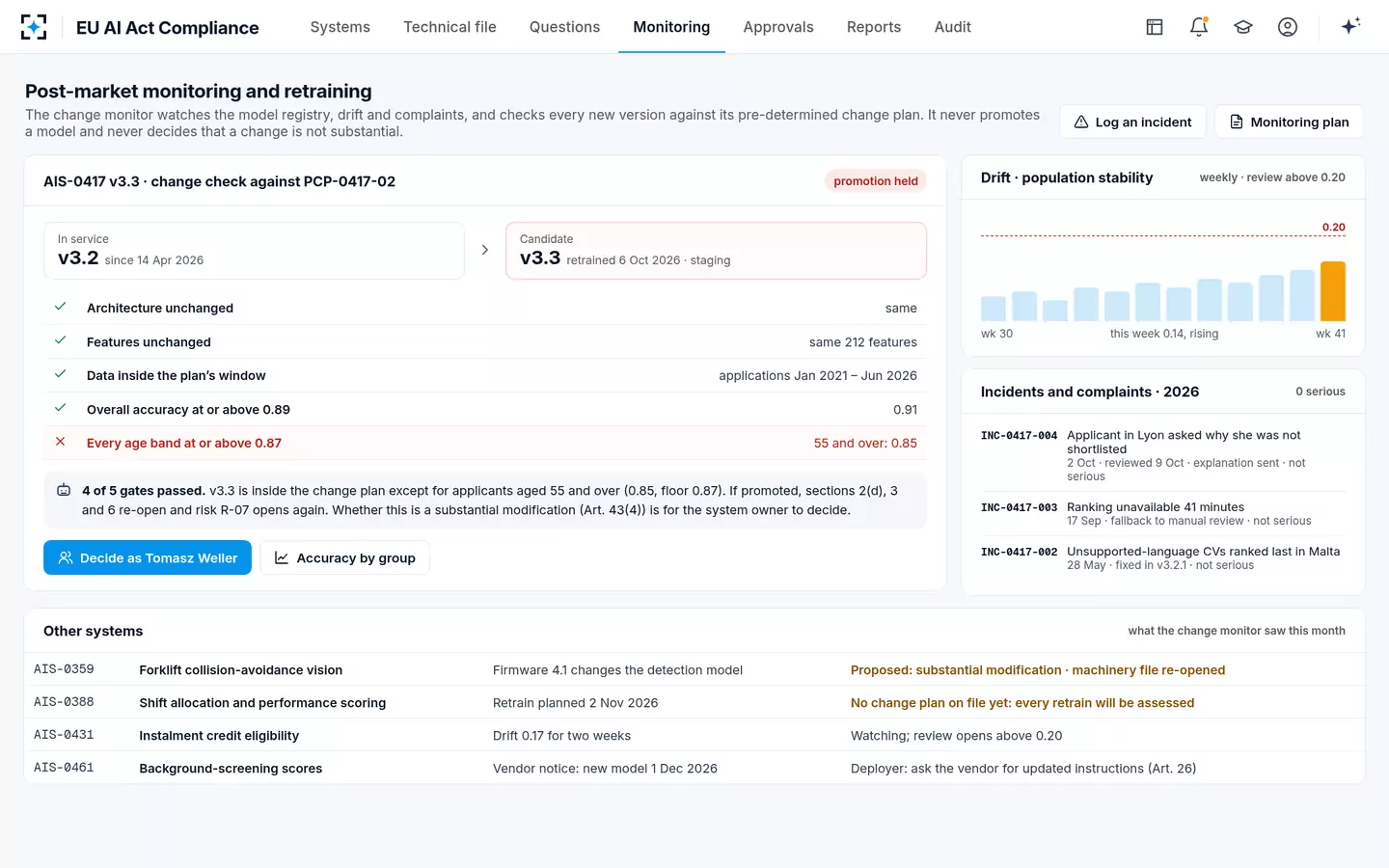Select the Monitoring tab
Viewport: 1389px width, 868px height.
(671, 27)
